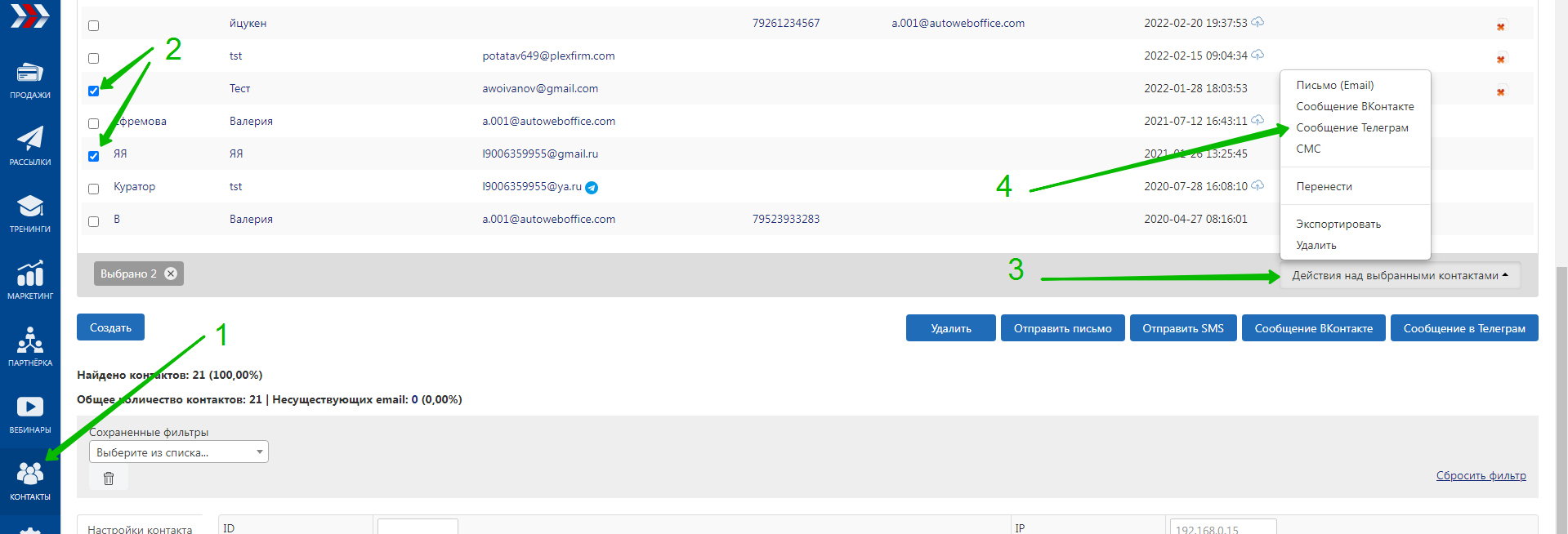
Task: Select the Куратор contact checkbox
Action: click(x=94, y=189)
